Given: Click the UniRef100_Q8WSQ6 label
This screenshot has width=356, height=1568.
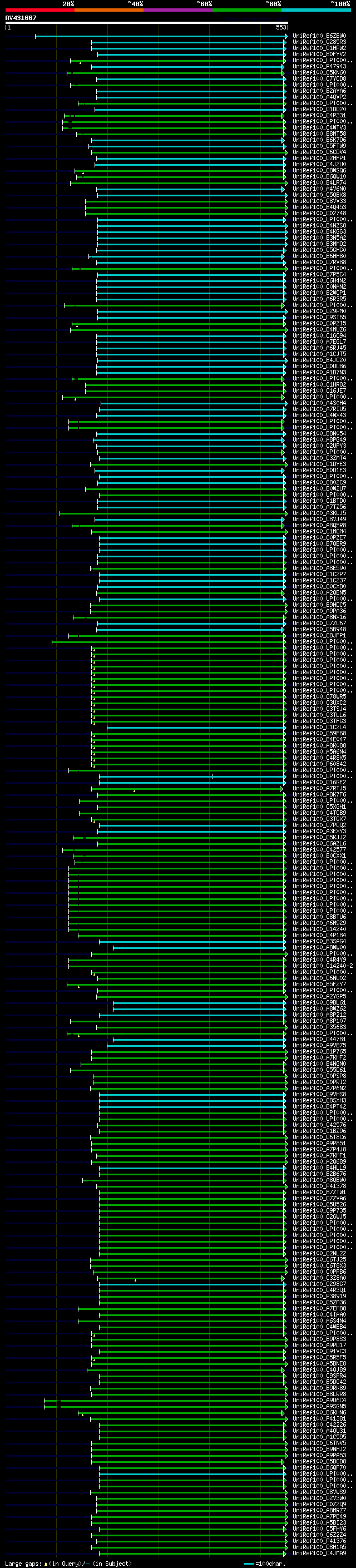Looking at the screenshot, I should point(319,170).
